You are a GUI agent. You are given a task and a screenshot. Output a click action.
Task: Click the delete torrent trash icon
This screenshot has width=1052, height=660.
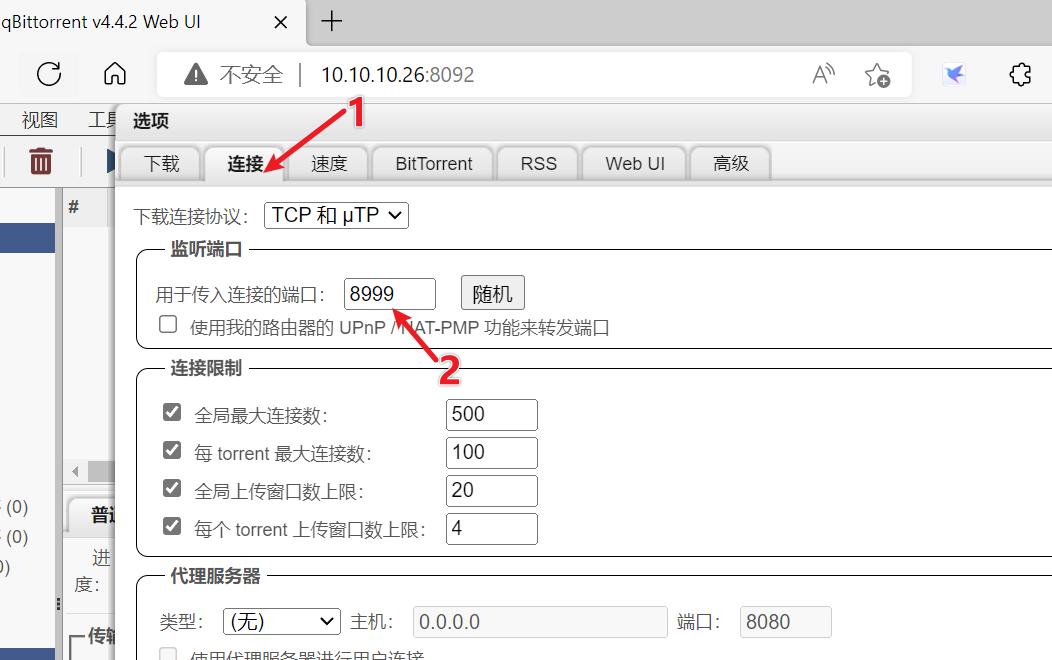pos(40,161)
